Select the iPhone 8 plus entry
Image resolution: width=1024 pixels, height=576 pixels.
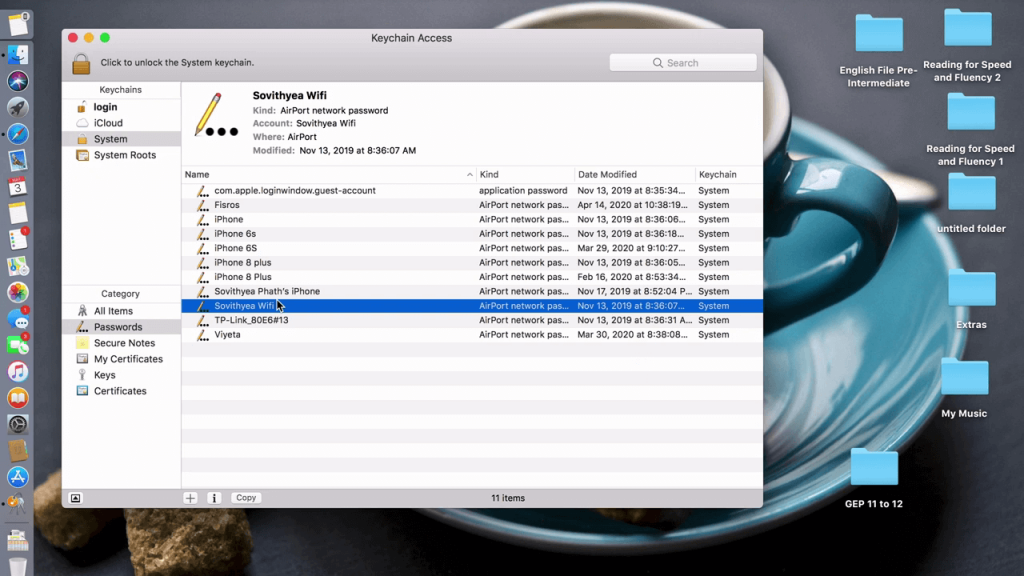(x=472, y=263)
